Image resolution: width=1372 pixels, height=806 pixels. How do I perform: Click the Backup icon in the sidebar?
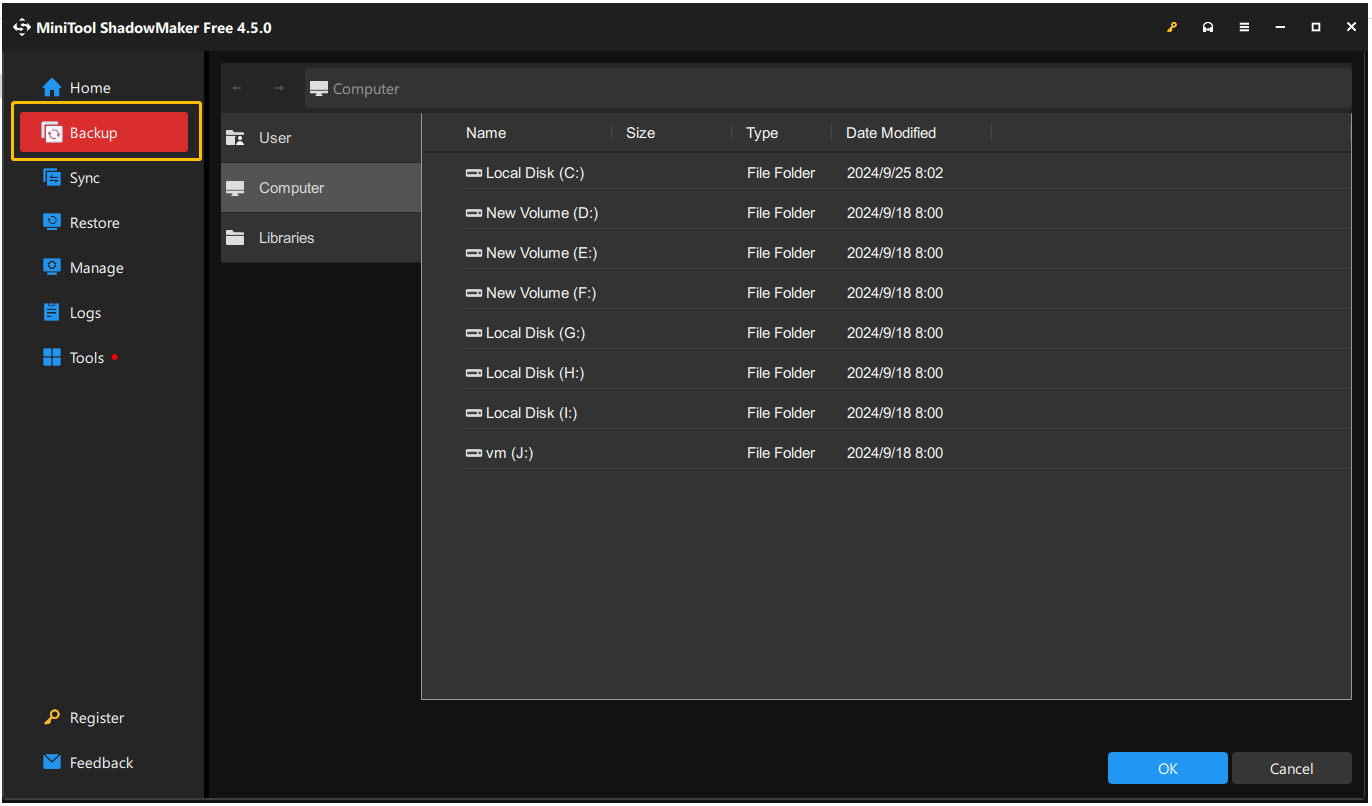tap(52, 133)
